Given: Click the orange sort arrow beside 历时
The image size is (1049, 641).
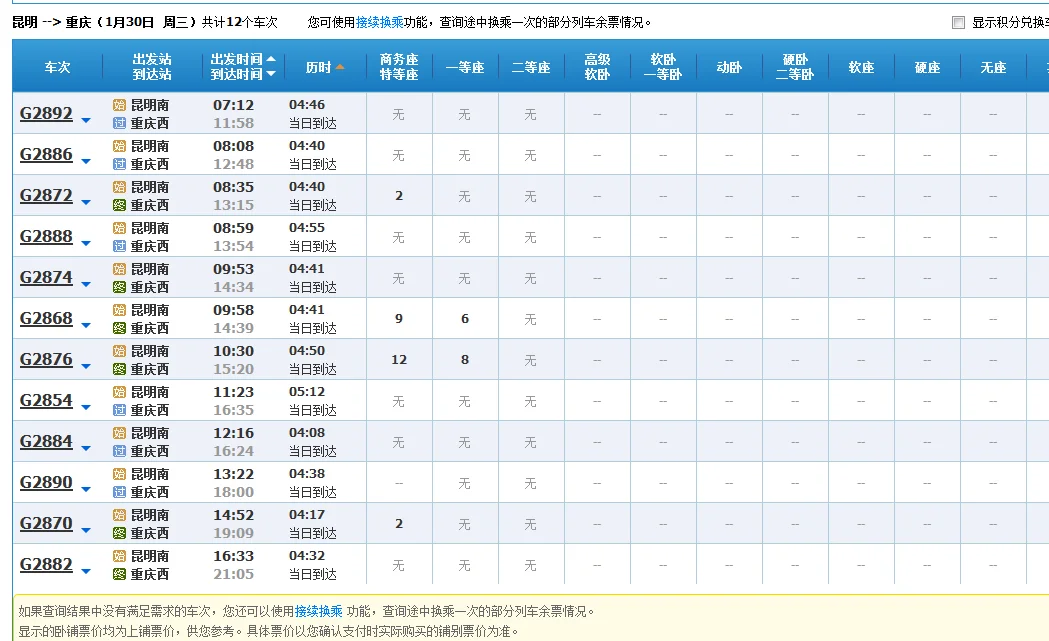Looking at the screenshot, I should pos(340,68).
